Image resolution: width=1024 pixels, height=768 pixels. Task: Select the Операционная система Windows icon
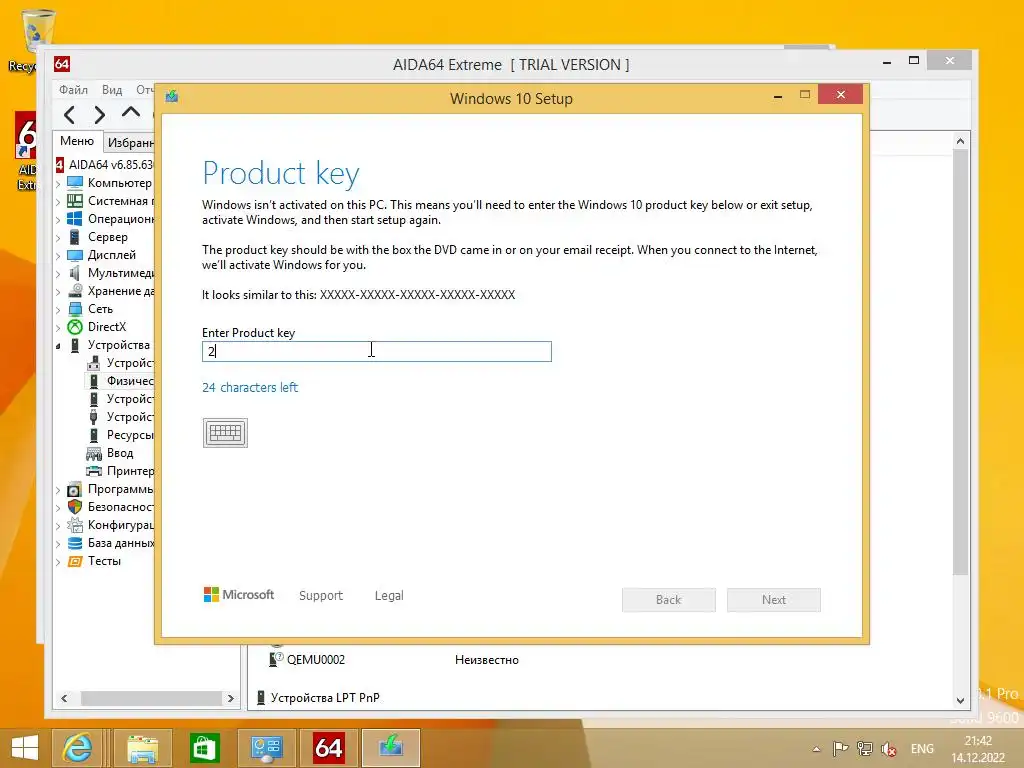(x=75, y=219)
